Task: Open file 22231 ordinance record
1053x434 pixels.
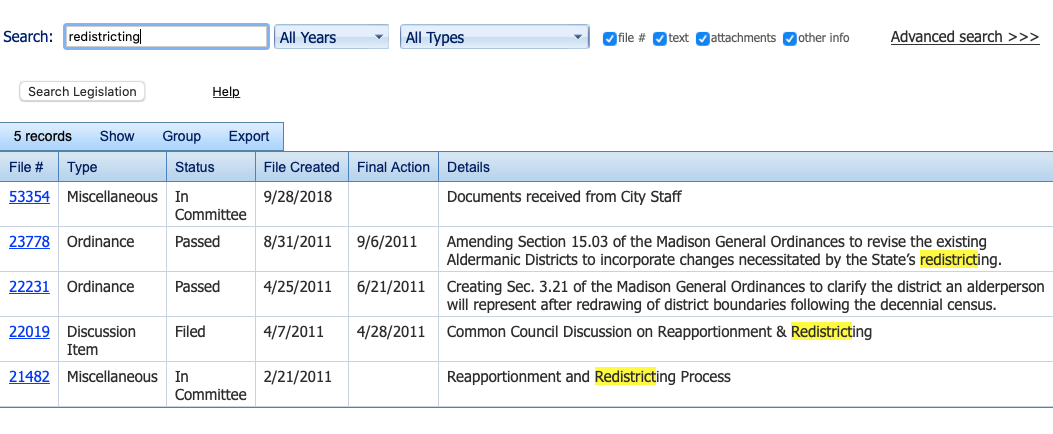Action: (x=30, y=287)
